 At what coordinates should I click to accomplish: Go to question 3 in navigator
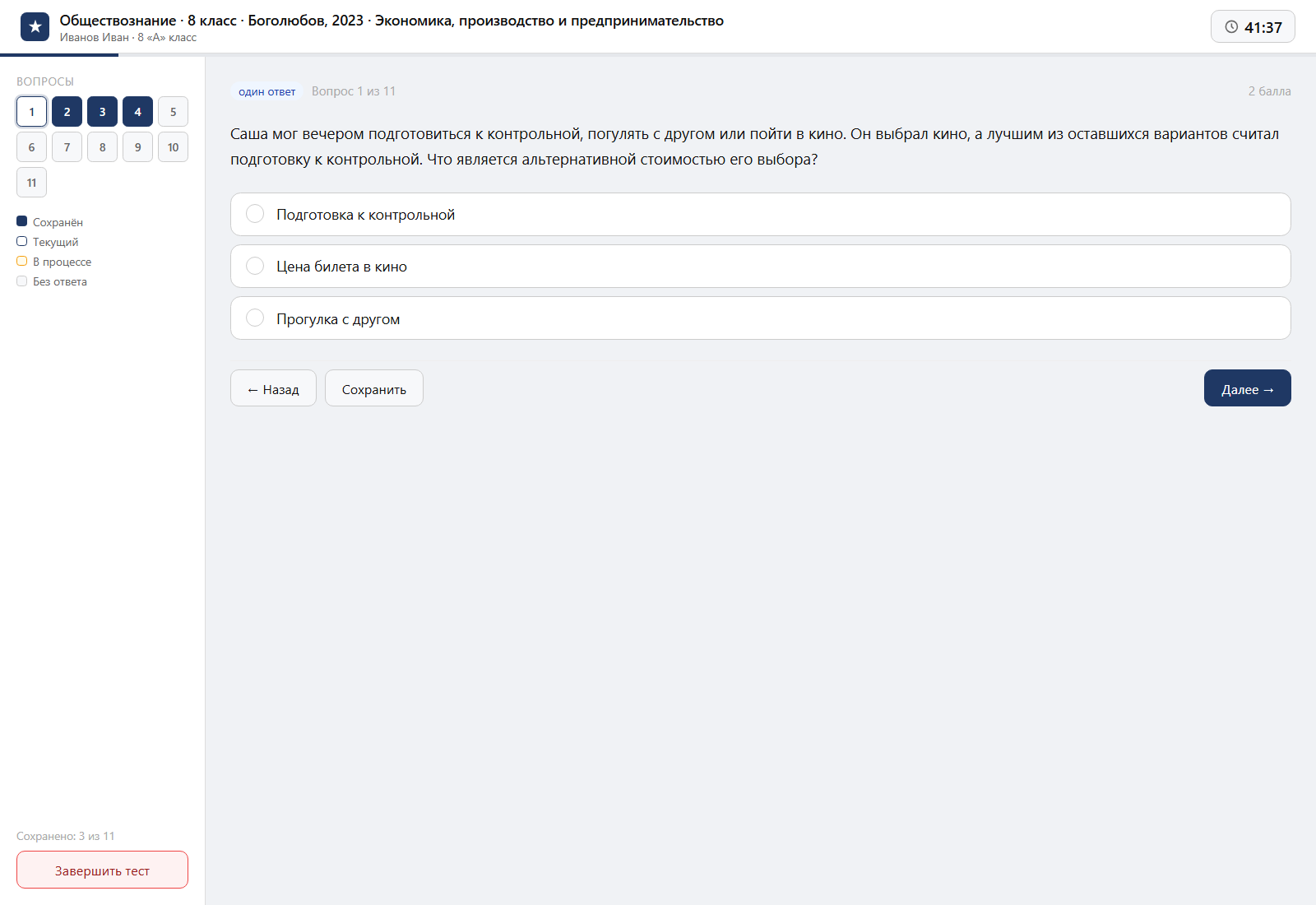click(102, 112)
